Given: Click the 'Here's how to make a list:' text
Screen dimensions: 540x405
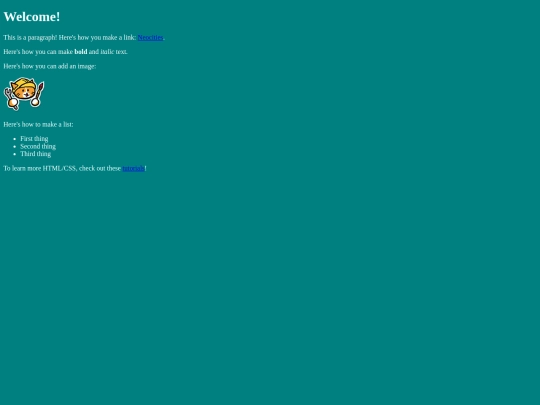Looking at the screenshot, I should 38,124.
